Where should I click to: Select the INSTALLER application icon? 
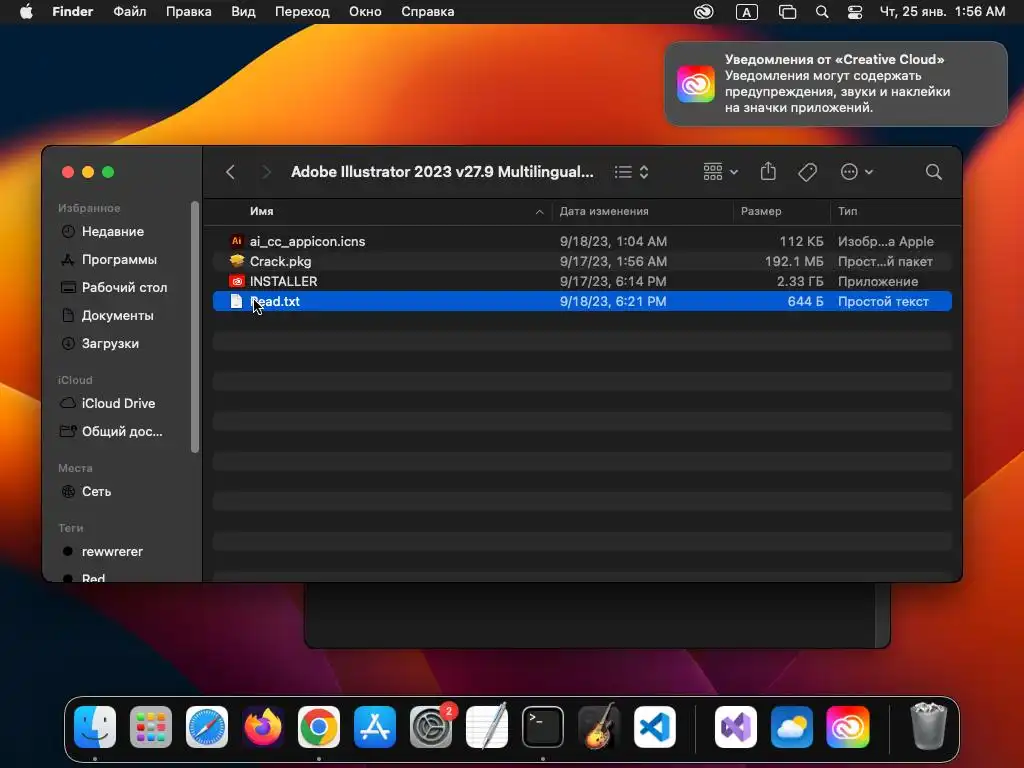click(x=236, y=281)
